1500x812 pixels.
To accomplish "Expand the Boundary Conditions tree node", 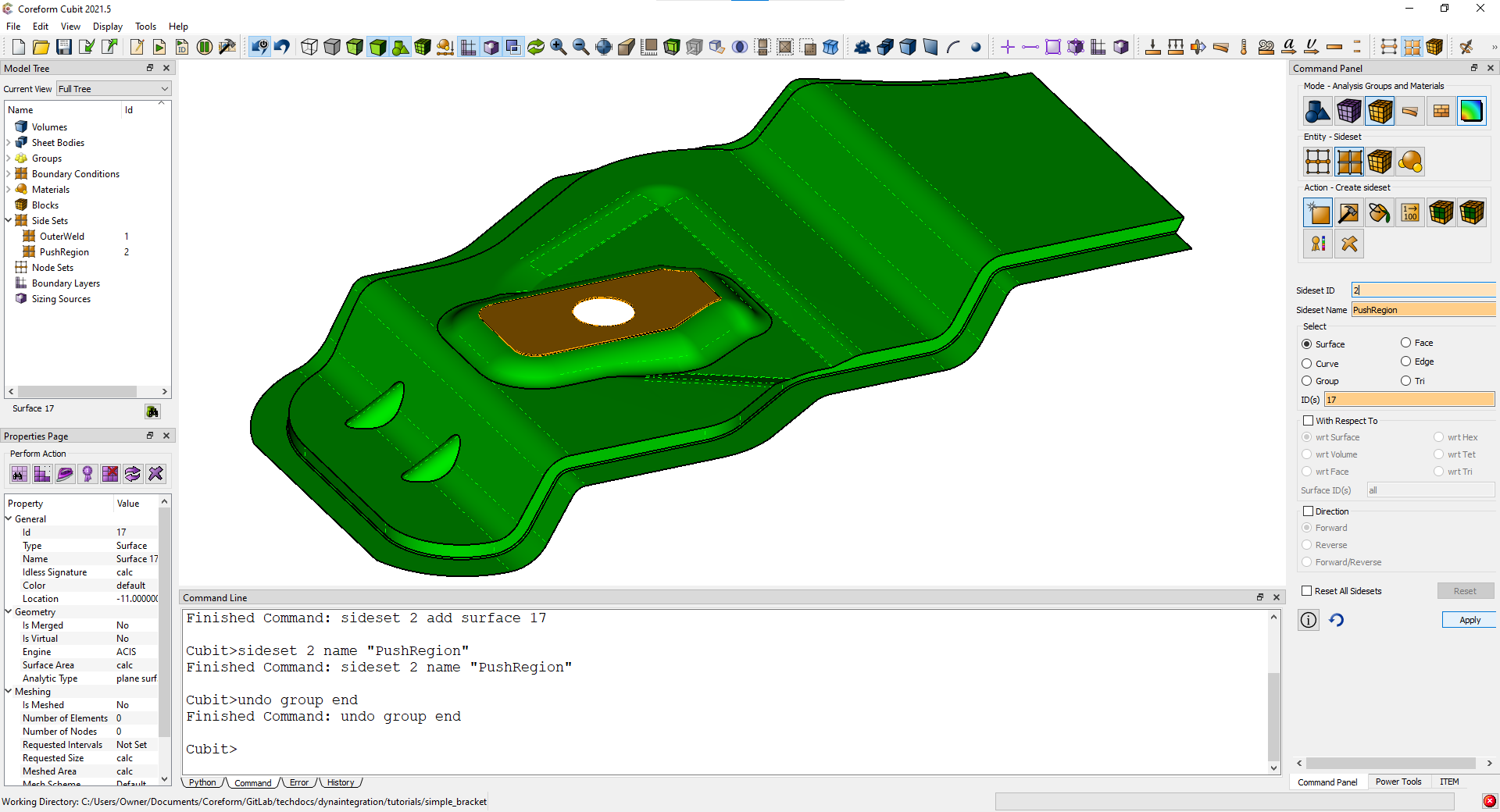I will [x=9, y=174].
